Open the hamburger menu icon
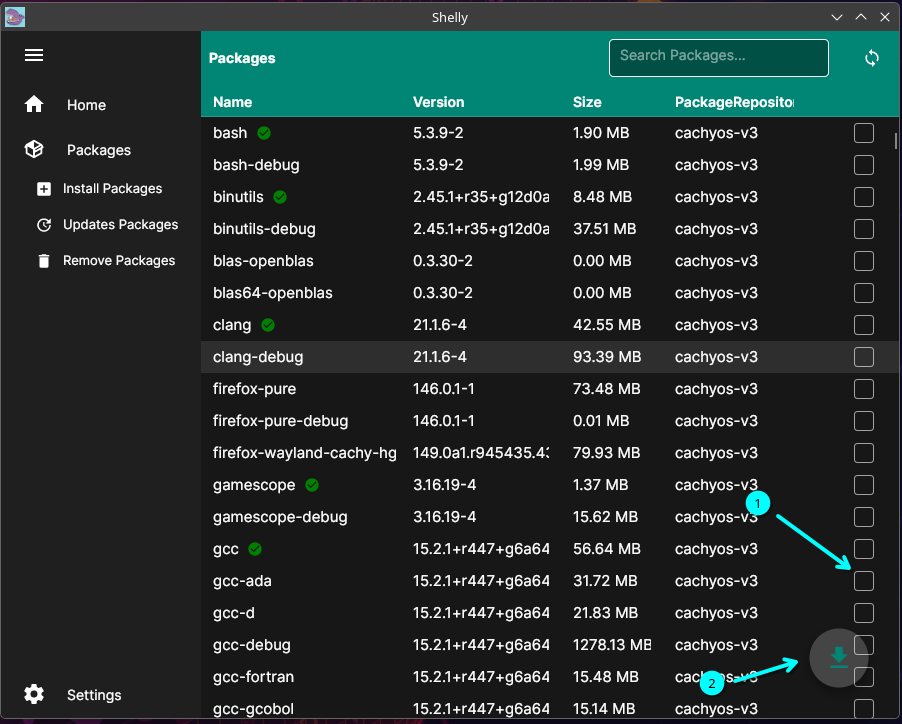The image size is (902, 724). click(34, 56)
